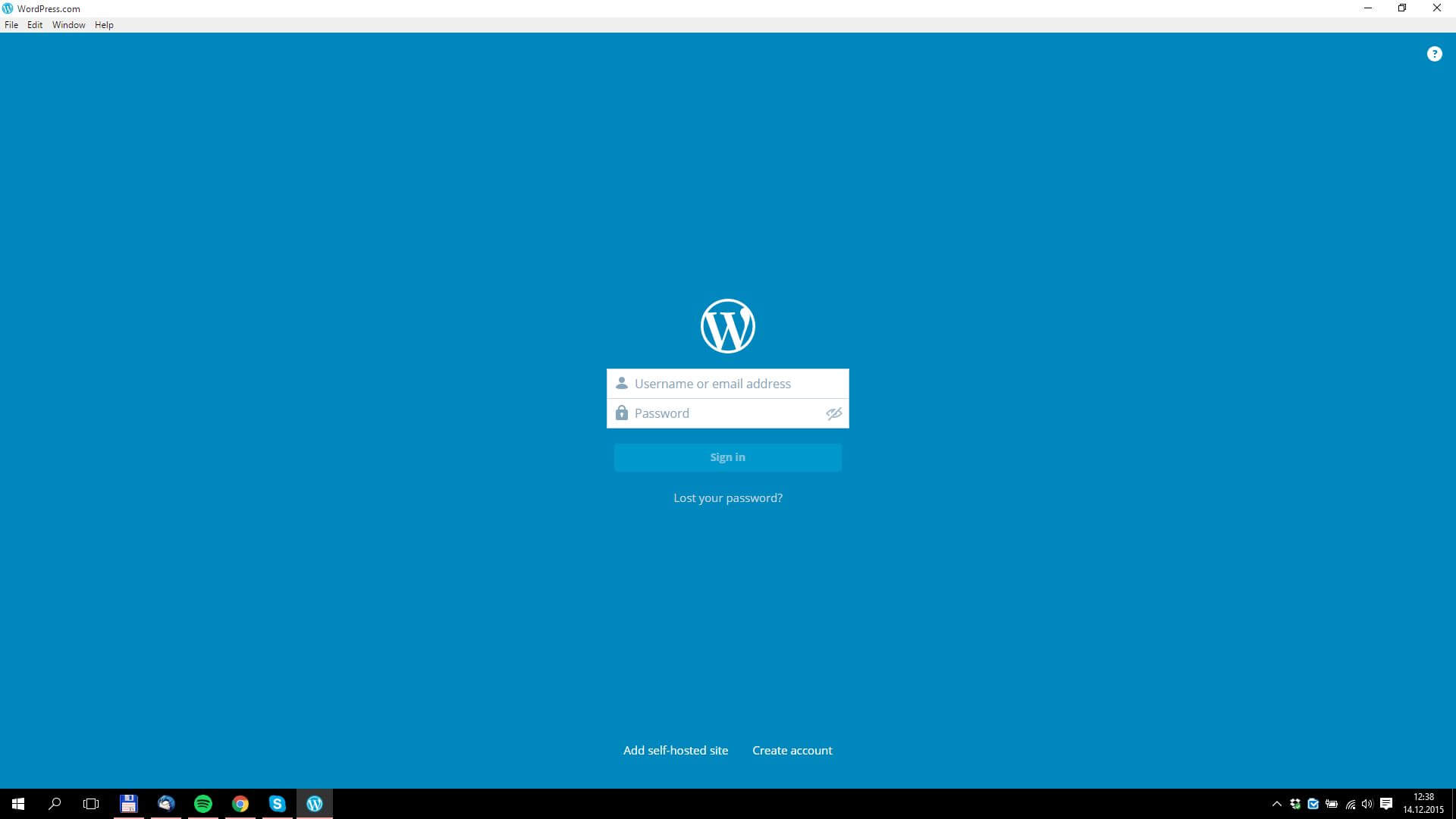Open Spotify from the taskbar
This screenshot has width=1456, height=819.
[203, 804]
